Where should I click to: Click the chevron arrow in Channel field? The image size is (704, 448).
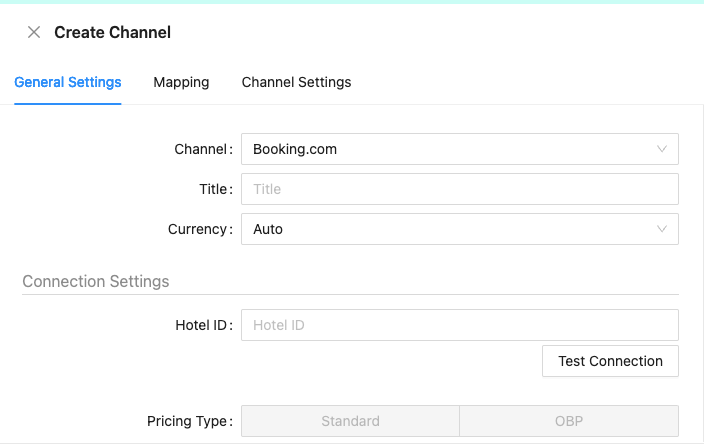[x=662, y=149]
